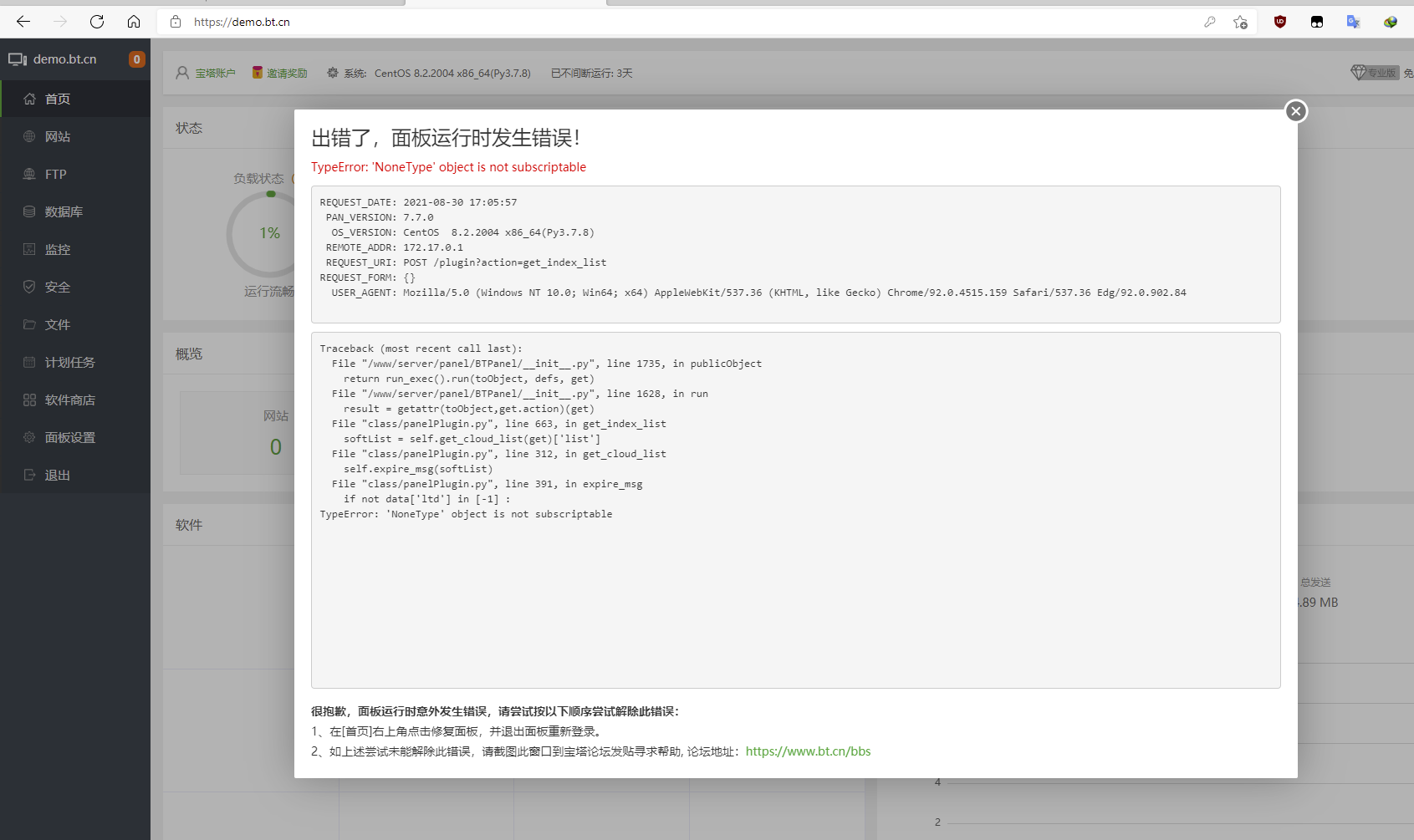
Task: Click the 出错了 error dialog heading
Action: coord(446,138)
